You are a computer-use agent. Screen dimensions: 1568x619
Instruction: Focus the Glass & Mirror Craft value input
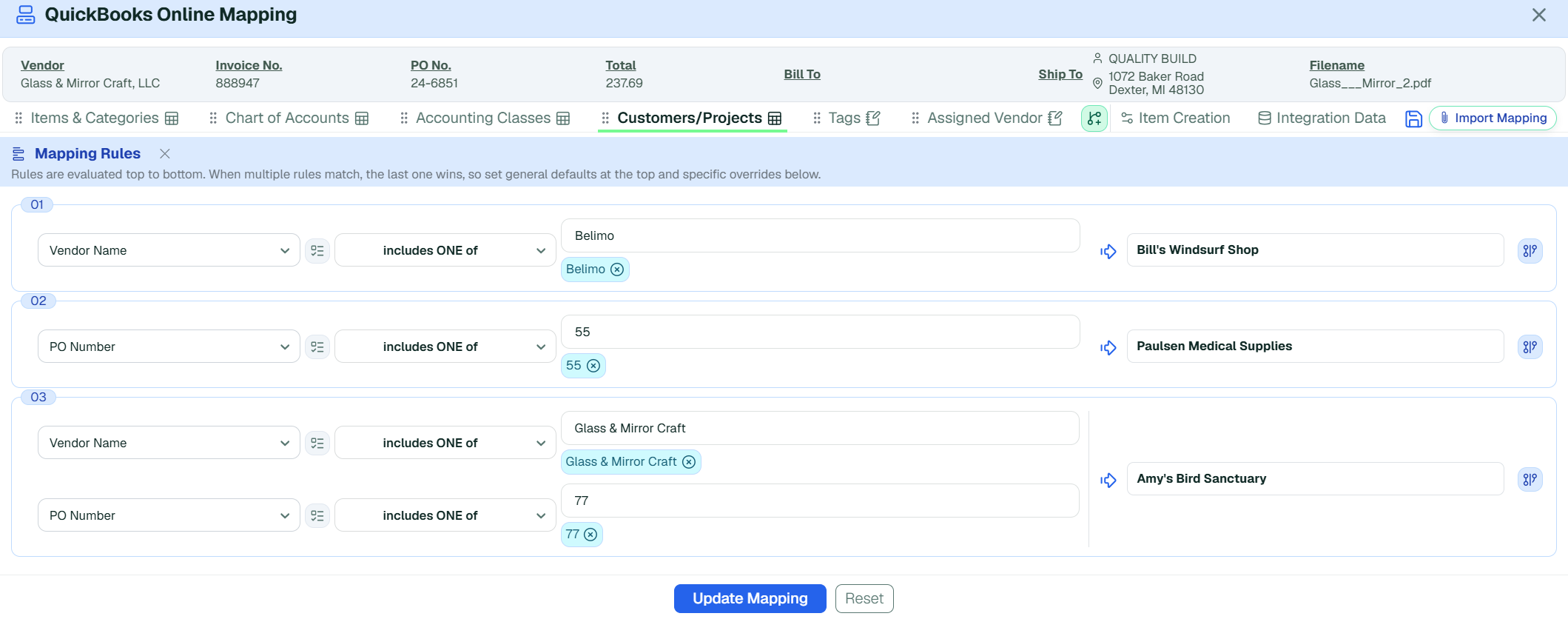[x=820, y=428]
